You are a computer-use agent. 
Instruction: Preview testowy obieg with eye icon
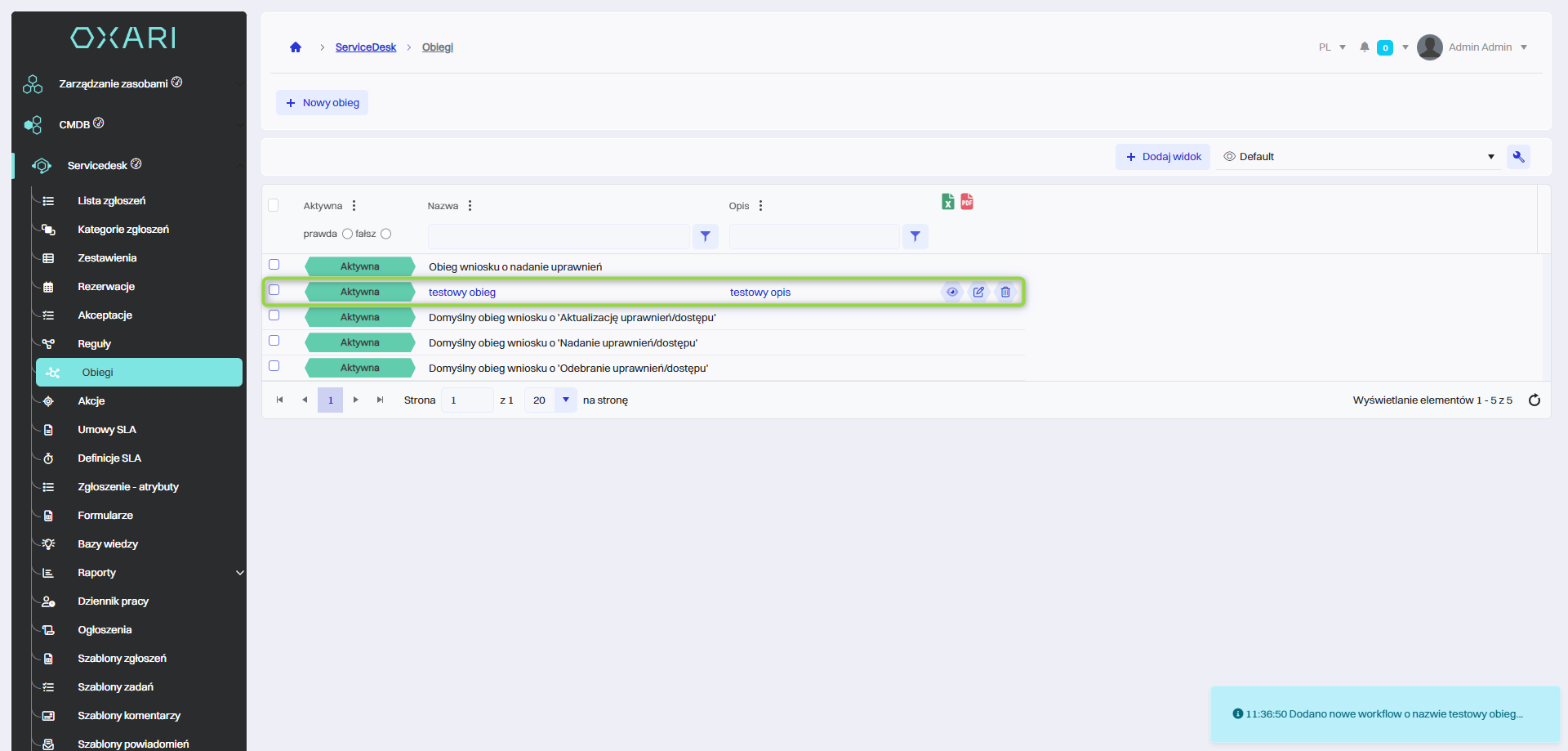coord(951,293)
